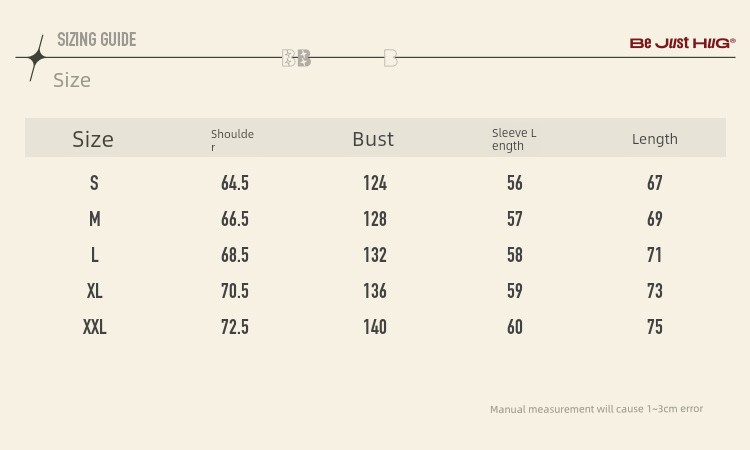Screen dimensions: 750x450
Task: Click the 60 sleeve length value
Action: tap(515, 327)
